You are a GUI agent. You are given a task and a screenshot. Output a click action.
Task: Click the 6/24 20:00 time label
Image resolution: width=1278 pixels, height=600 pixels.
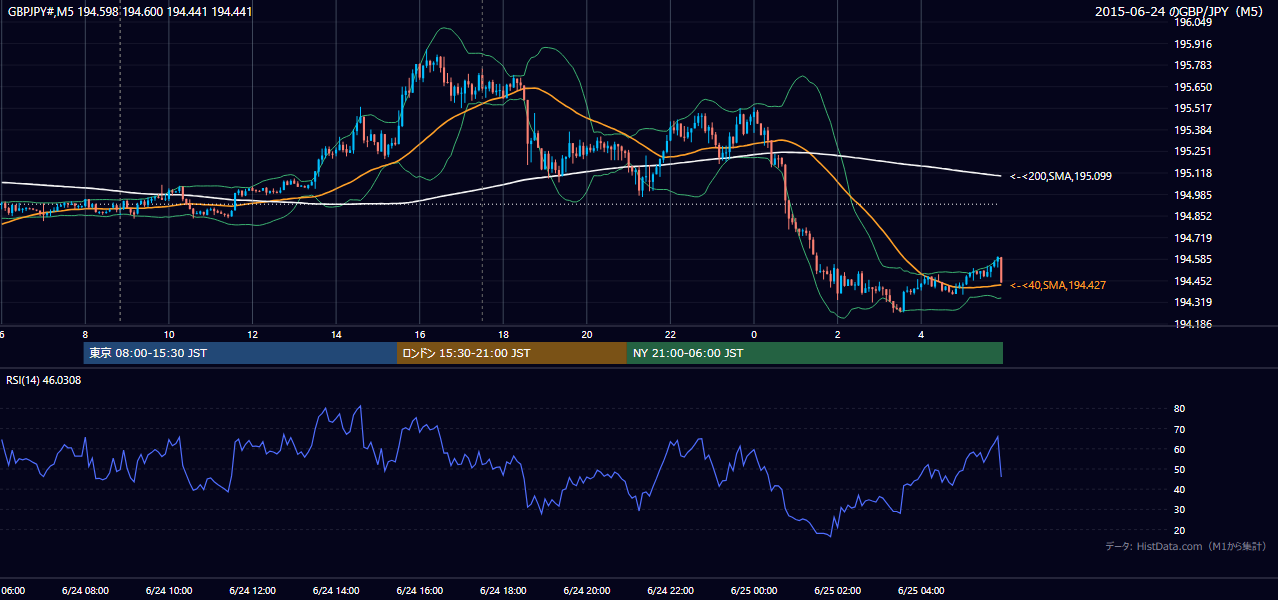[587, 590]
